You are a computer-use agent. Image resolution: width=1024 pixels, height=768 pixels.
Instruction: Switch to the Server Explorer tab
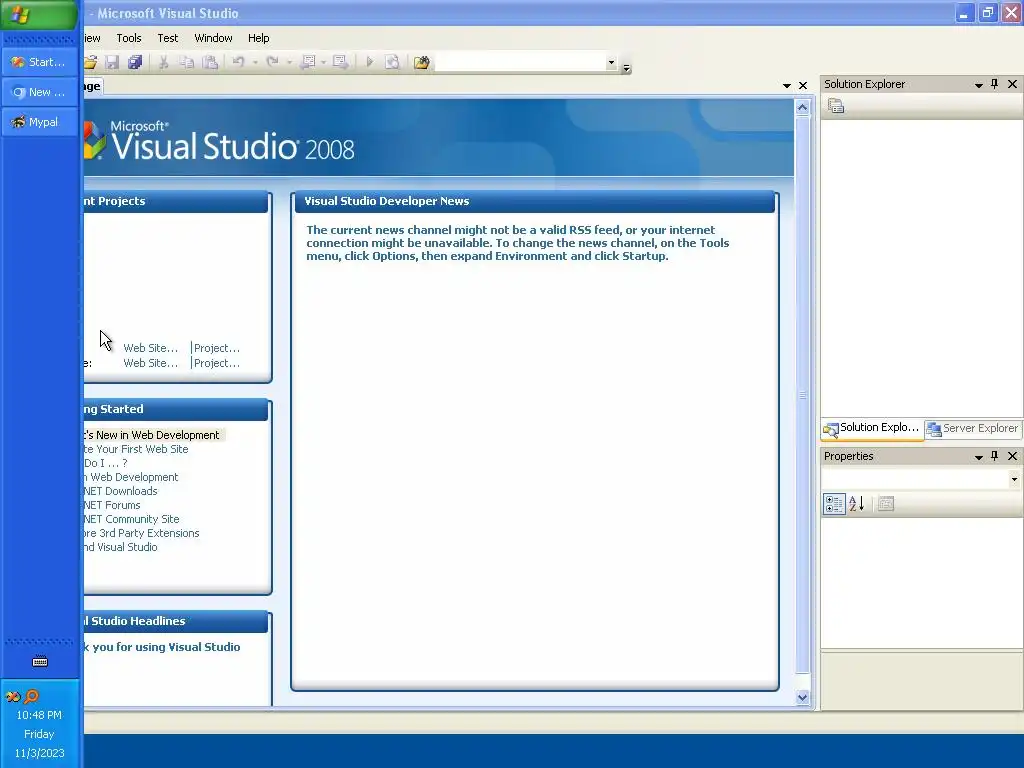click(x=973, y=428)
